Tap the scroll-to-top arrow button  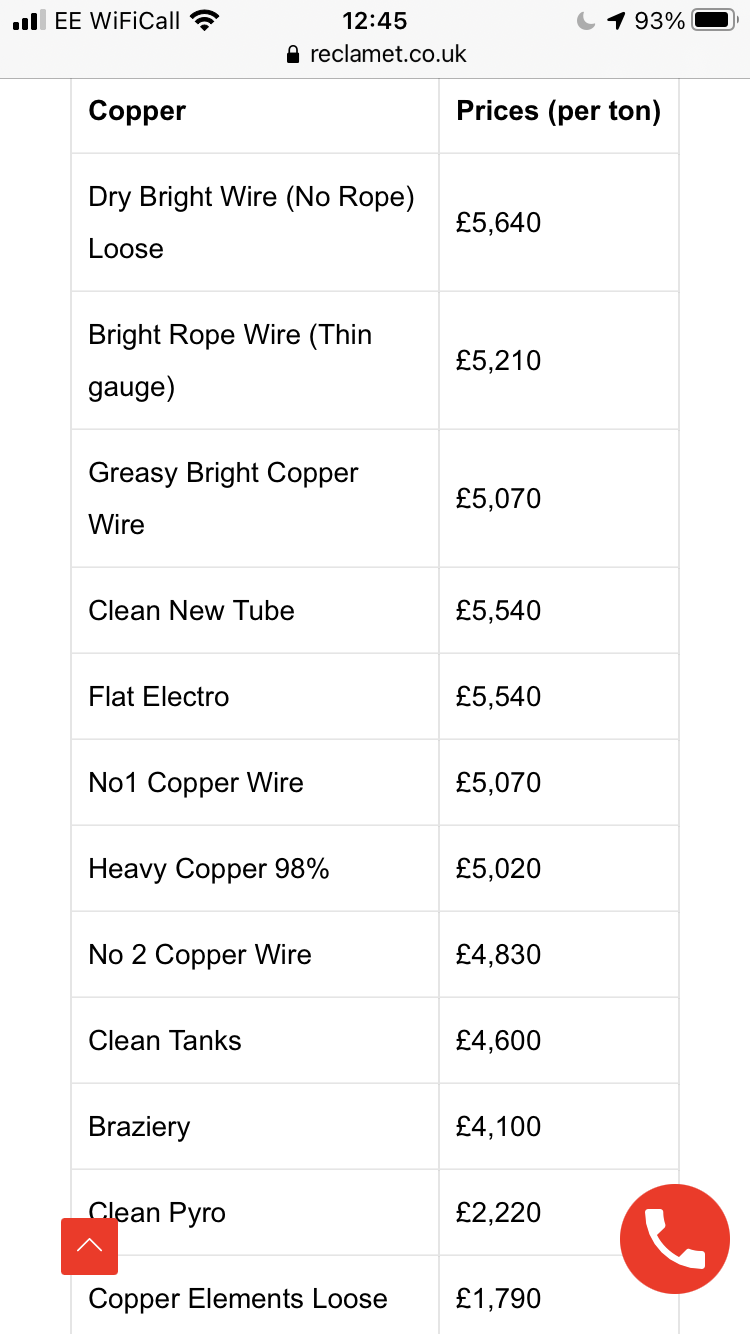(89, 1246)
